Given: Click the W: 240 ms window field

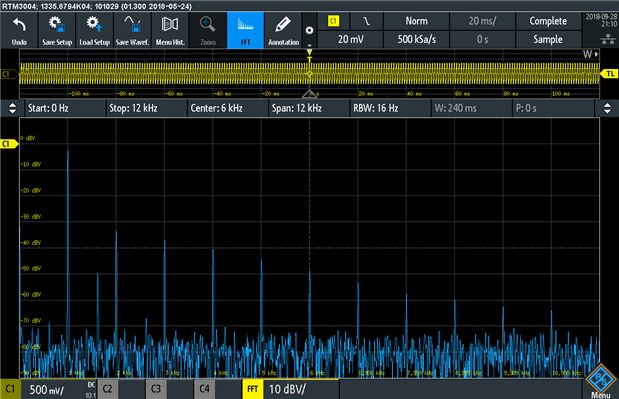Looking at the screenshot, I should (x=472, y=108).
